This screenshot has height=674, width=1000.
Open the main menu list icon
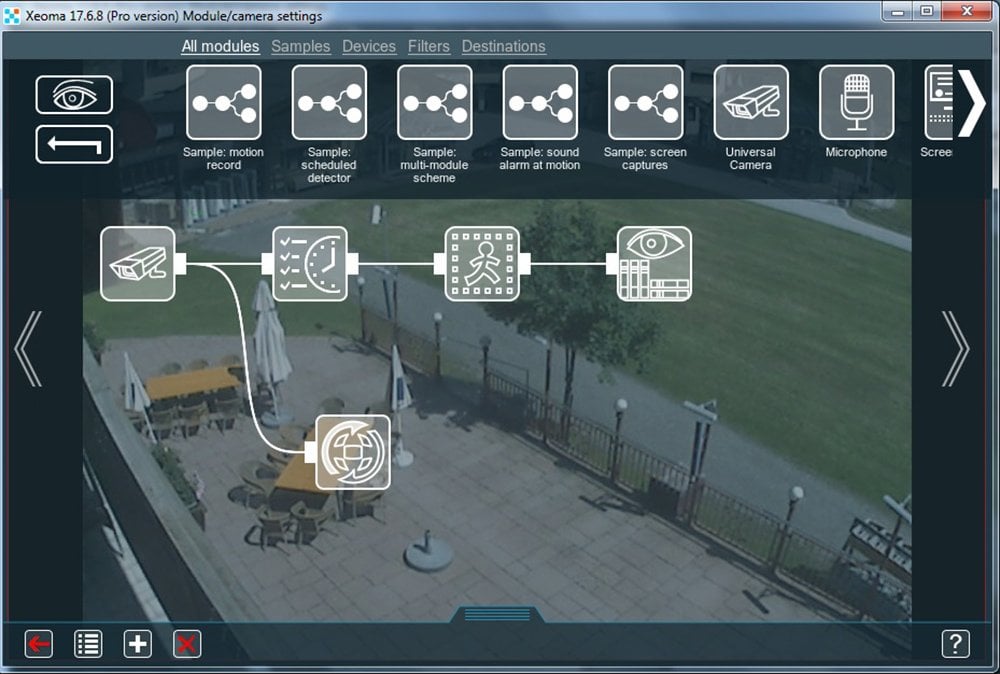(88, 644)
